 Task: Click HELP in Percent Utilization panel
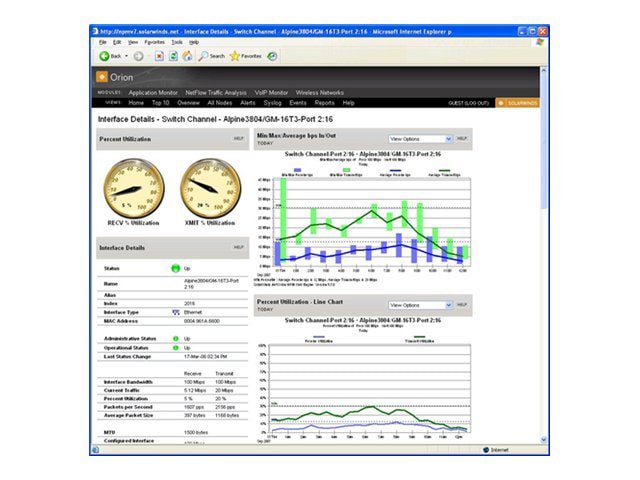coord(238,138)
